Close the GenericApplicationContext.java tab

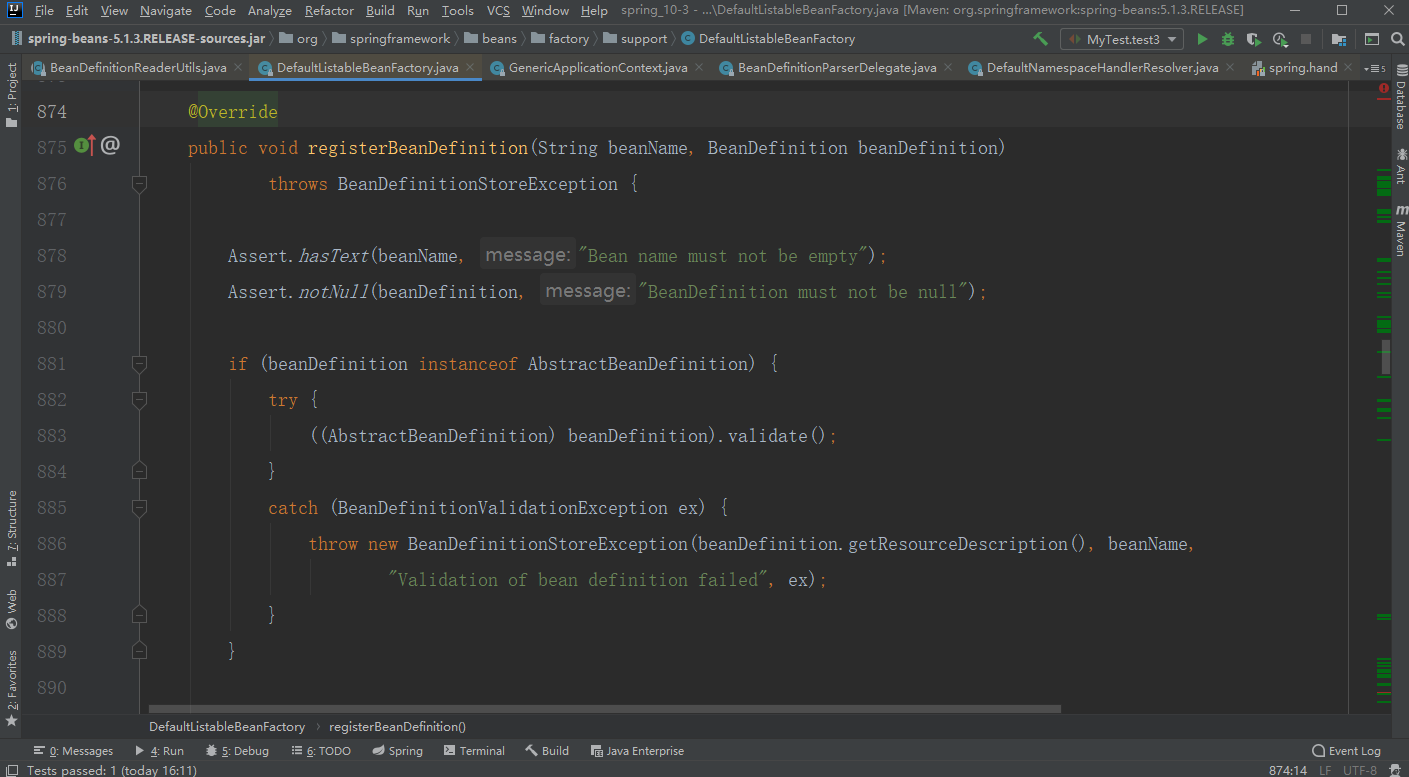click(x=698, y=68)
